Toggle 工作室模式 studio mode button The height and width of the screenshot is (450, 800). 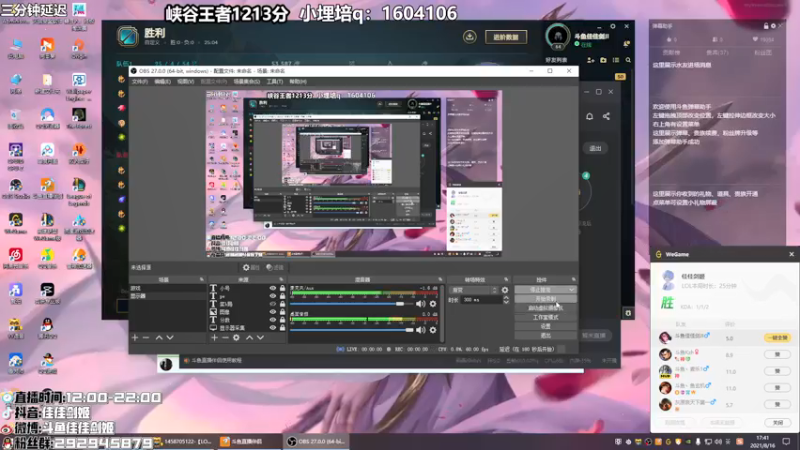click(x=545, y=317)
